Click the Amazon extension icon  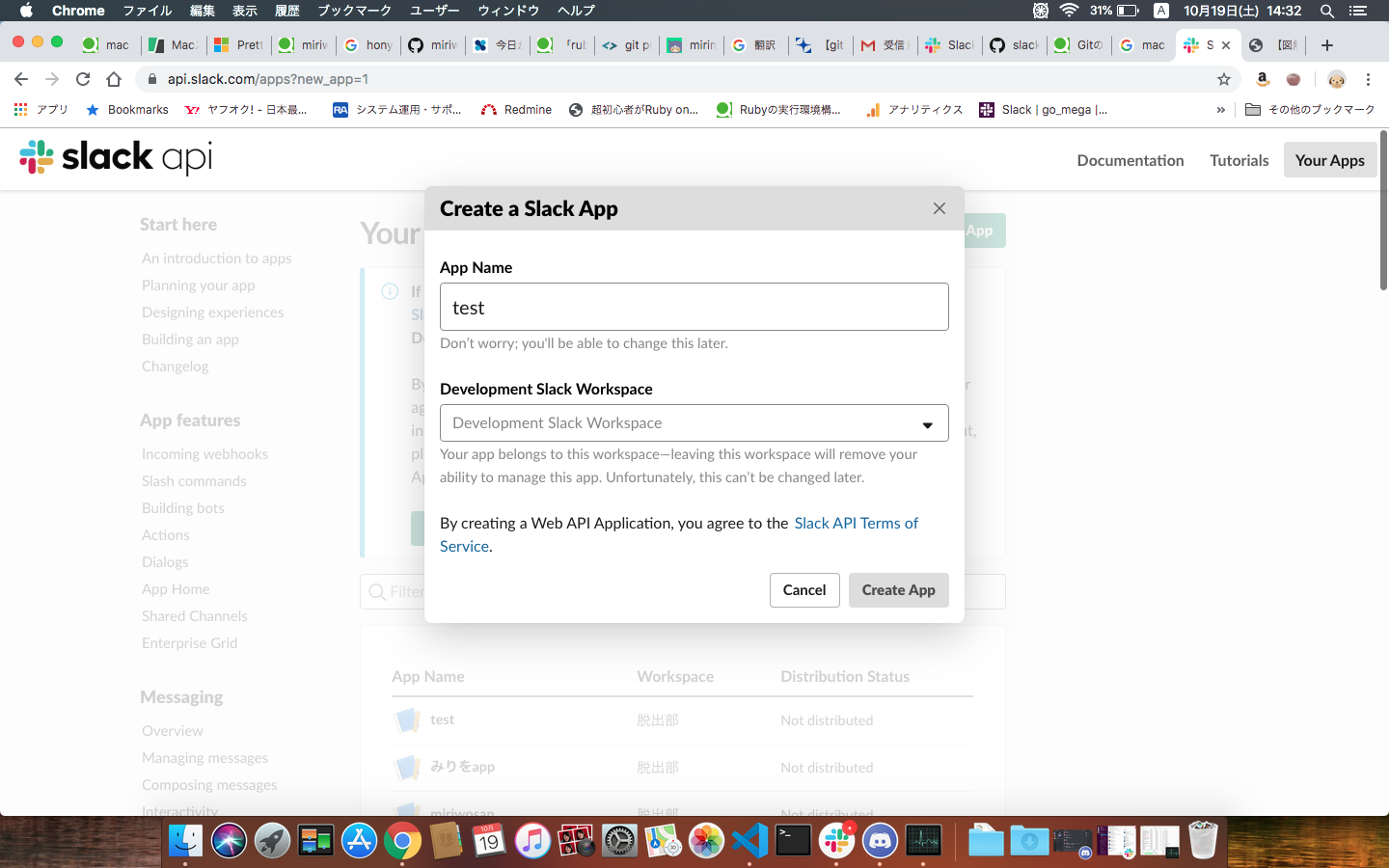coord(1263,79)
